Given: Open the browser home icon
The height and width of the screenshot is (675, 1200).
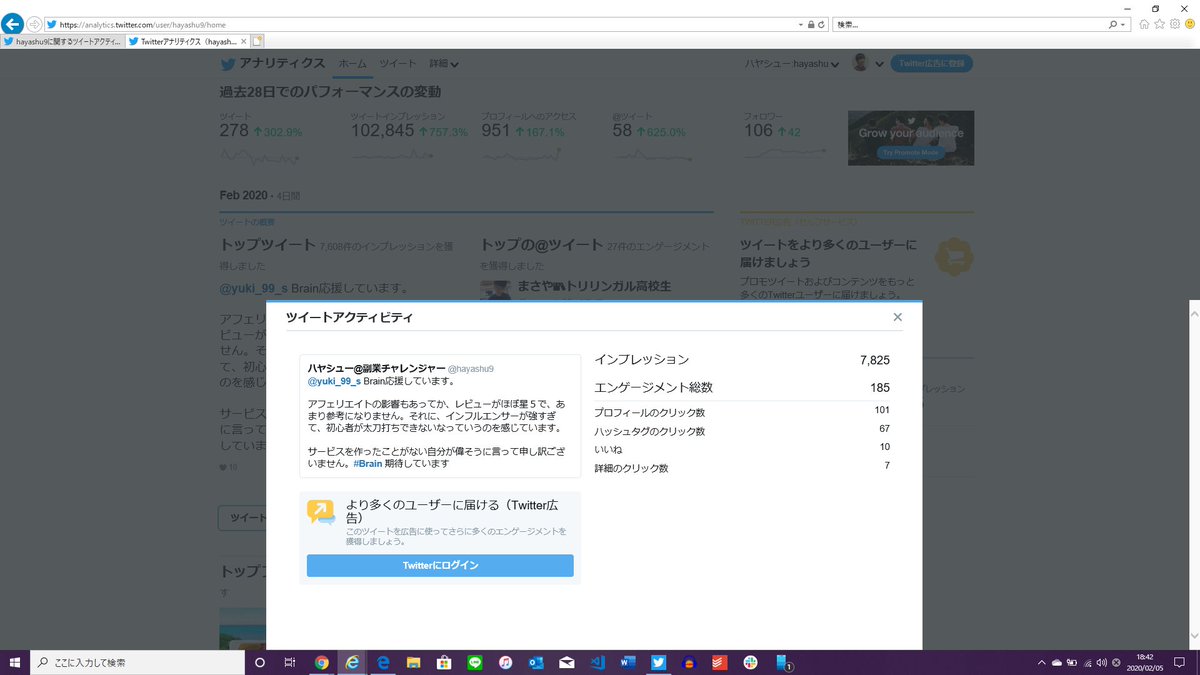Looking at the screenshot, I should (x=1144, y=24).
